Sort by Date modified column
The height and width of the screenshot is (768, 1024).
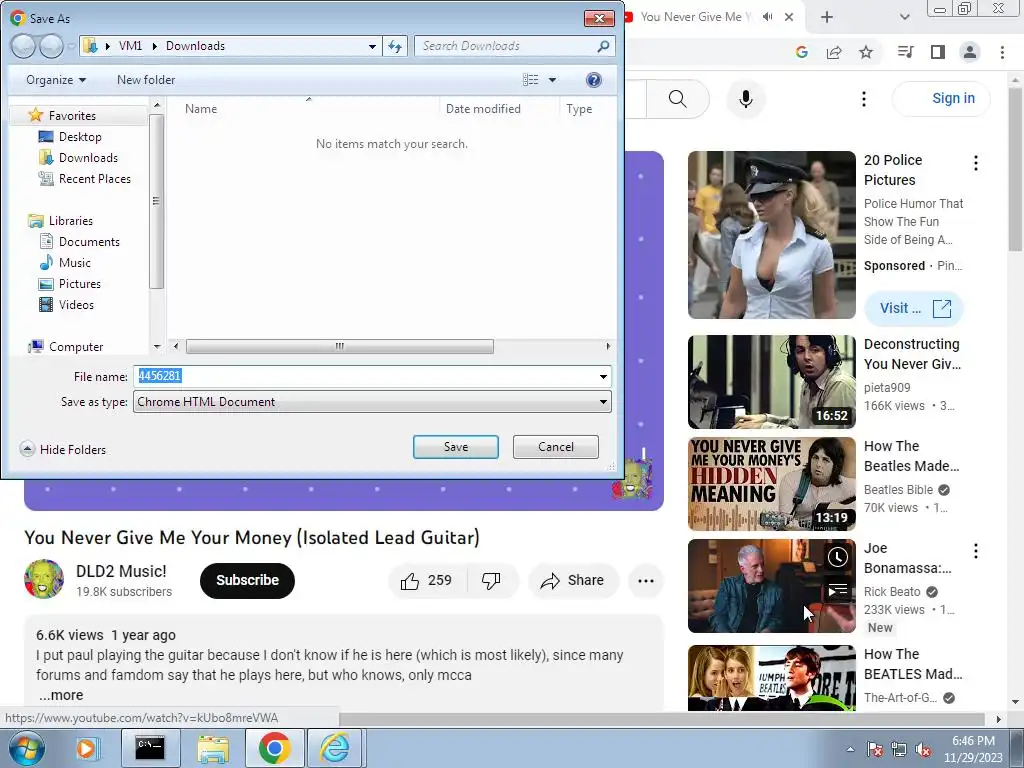[483, 109]
